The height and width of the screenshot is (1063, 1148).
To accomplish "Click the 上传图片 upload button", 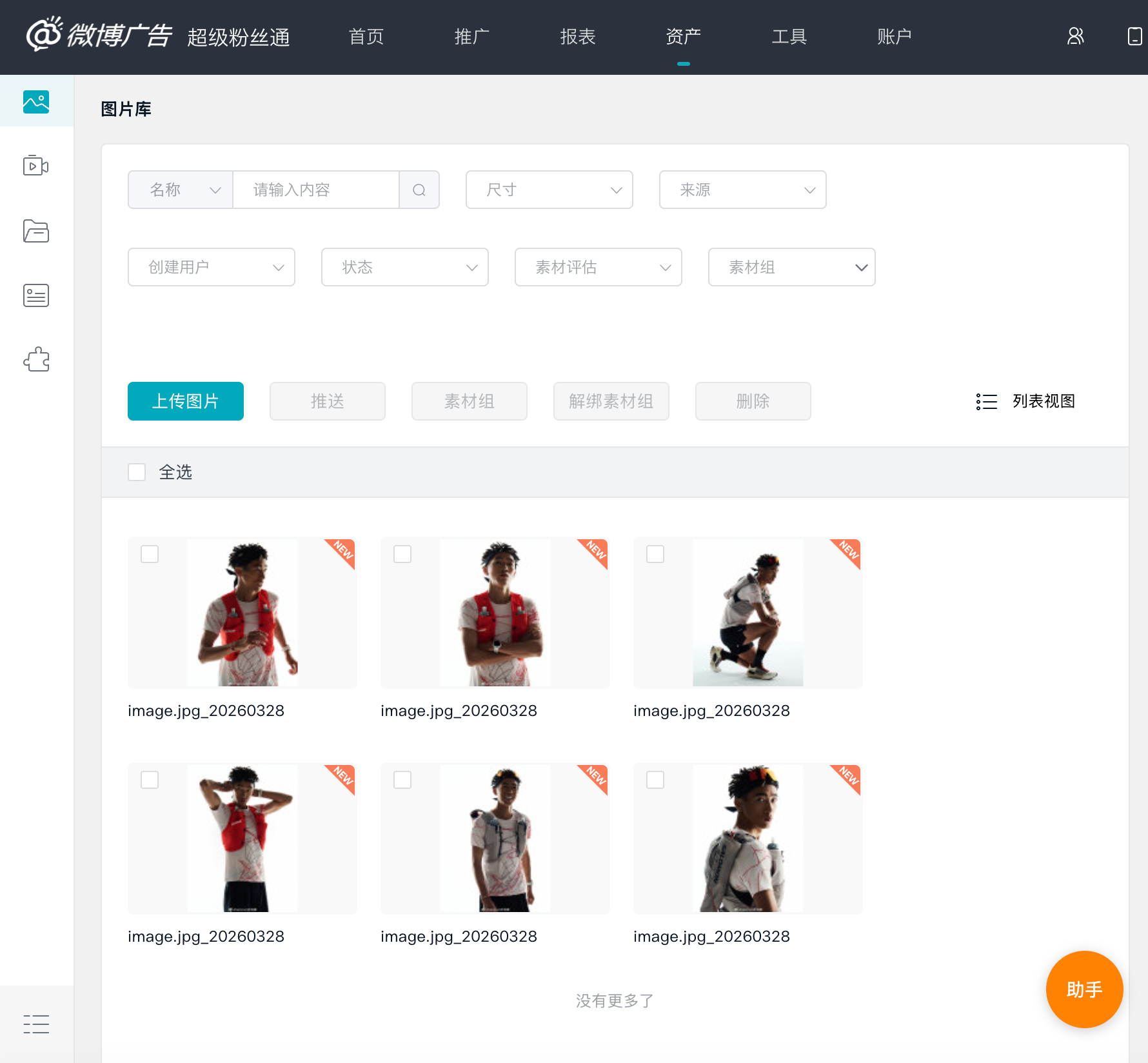I will pos(185,401).
